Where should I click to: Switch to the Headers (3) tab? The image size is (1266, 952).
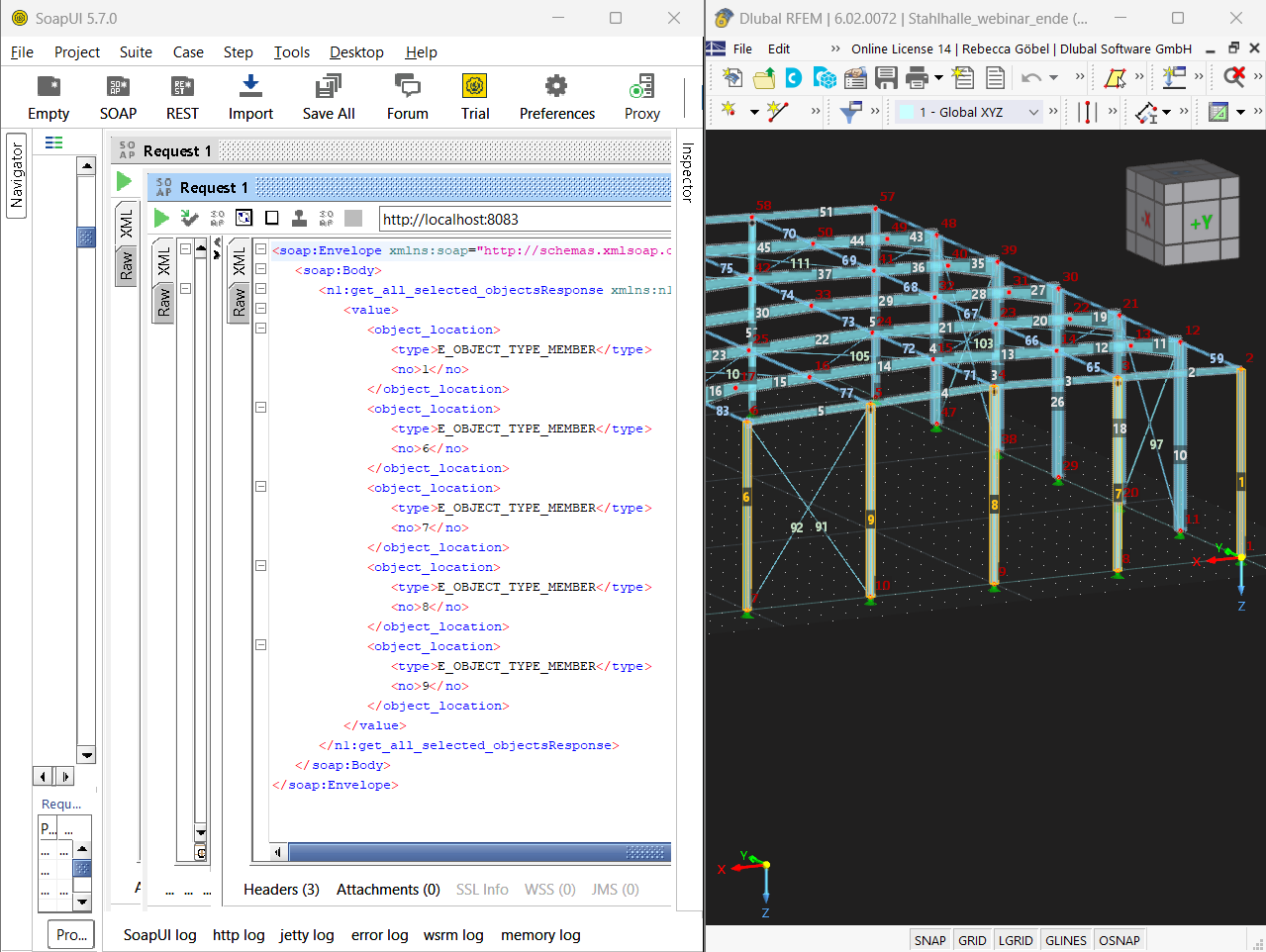[x=280, y=889]
